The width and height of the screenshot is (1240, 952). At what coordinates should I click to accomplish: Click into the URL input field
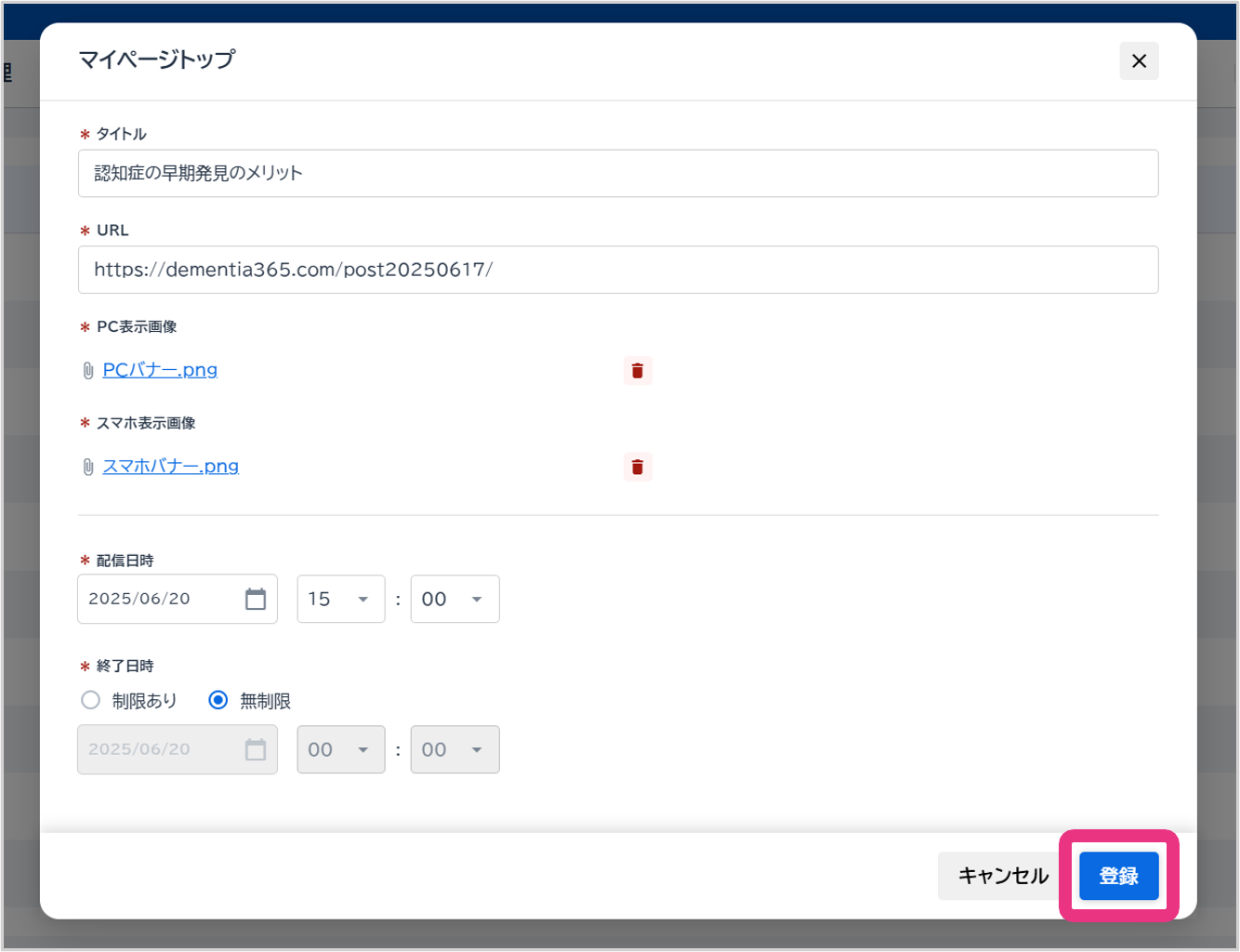point(617,270)
